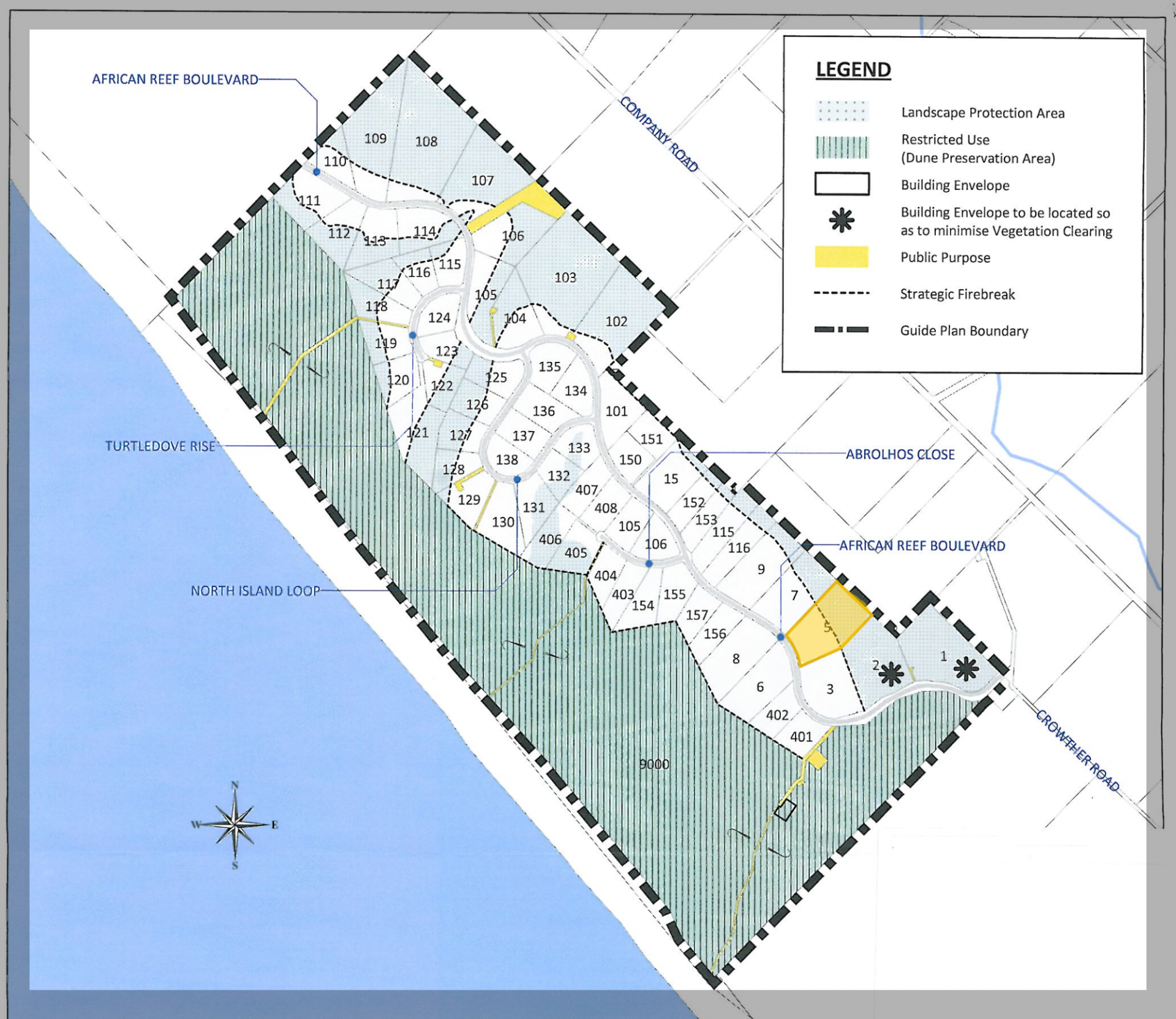Click the COMPANY ROAD label
This screenshot has height=1019, width=1176.
pyautogui.click(x=659, y=134)
